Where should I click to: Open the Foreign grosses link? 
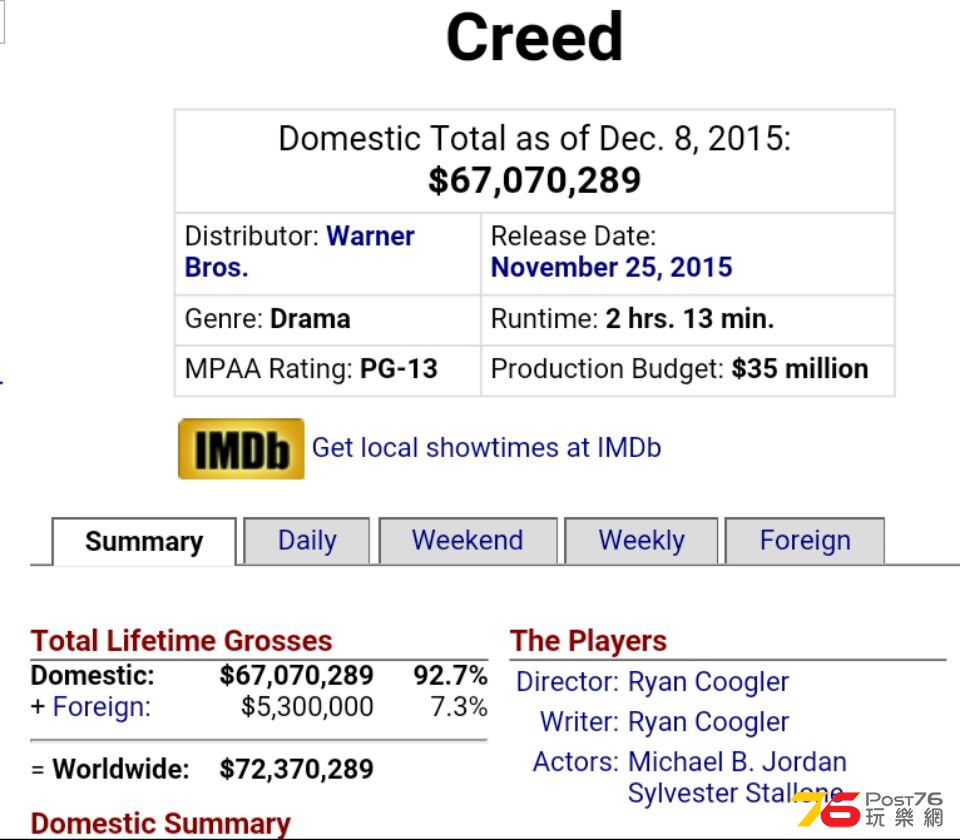tap(102, 707)
